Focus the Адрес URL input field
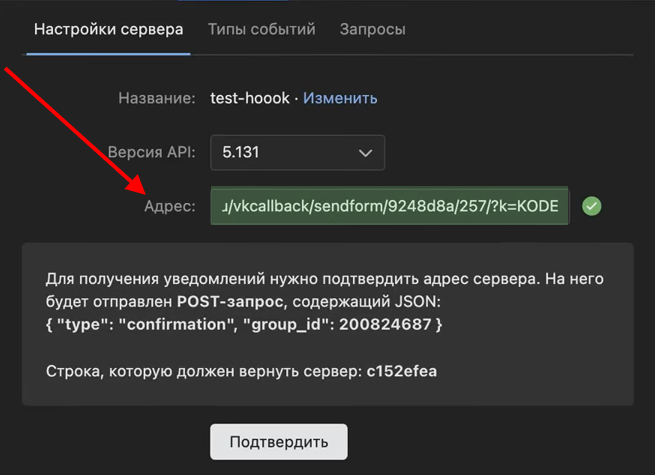This screenshot has height=475, width=655. (x=389, y=206)
